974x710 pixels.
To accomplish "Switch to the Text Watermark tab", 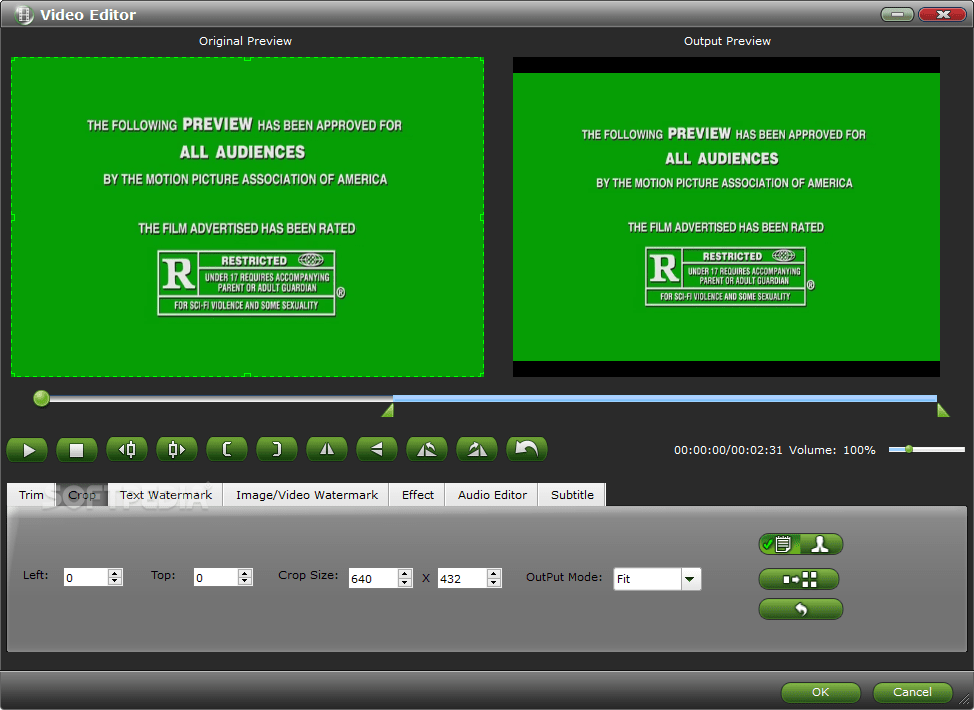I will pos(165,495).
